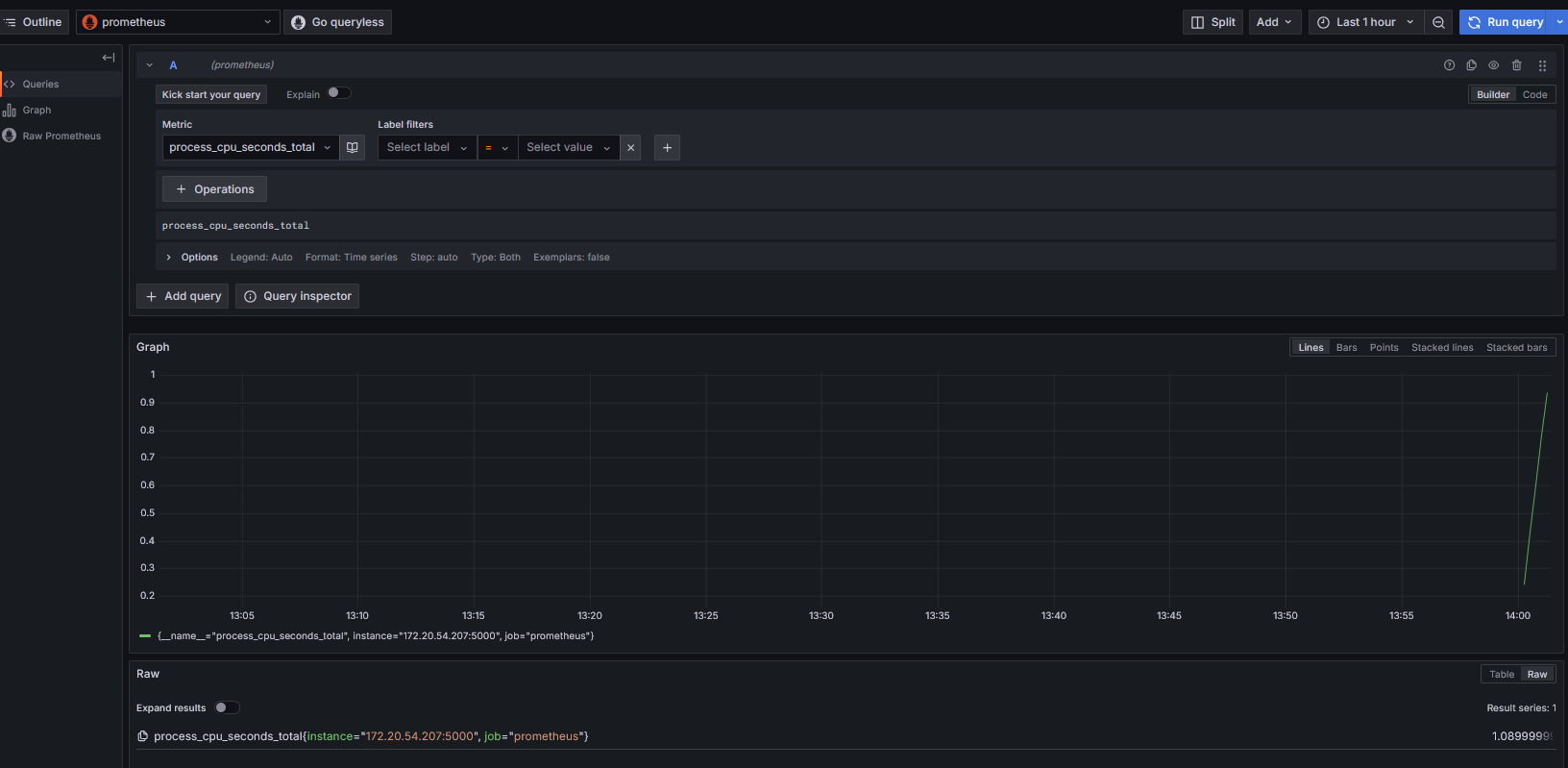Open query A help icon
Screen dimensions: 1568x768
[1449, 65]
